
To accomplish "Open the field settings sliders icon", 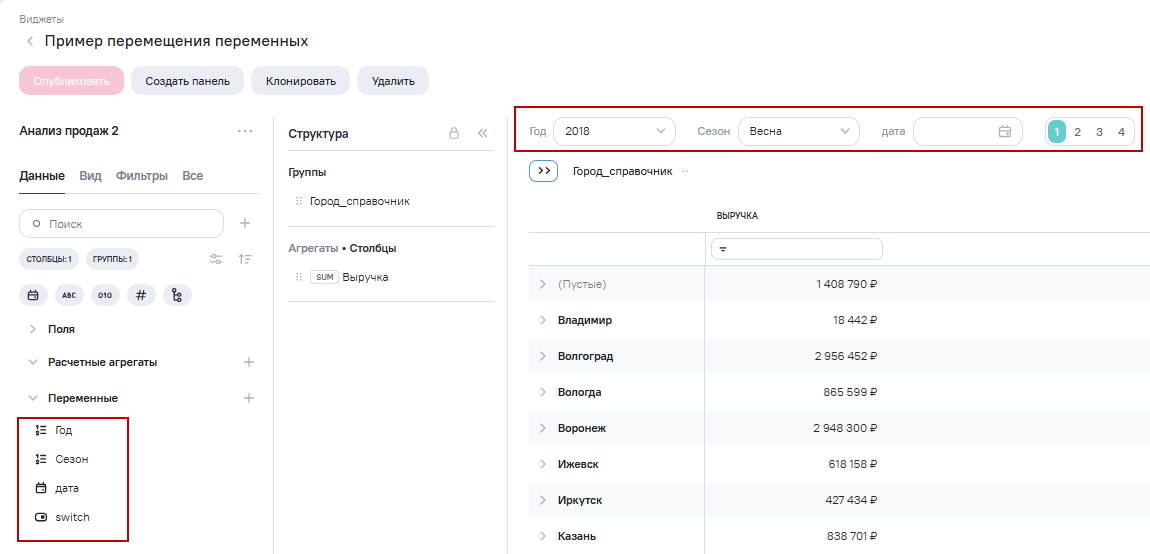I will pyautogui.click(x=216, y=259).
